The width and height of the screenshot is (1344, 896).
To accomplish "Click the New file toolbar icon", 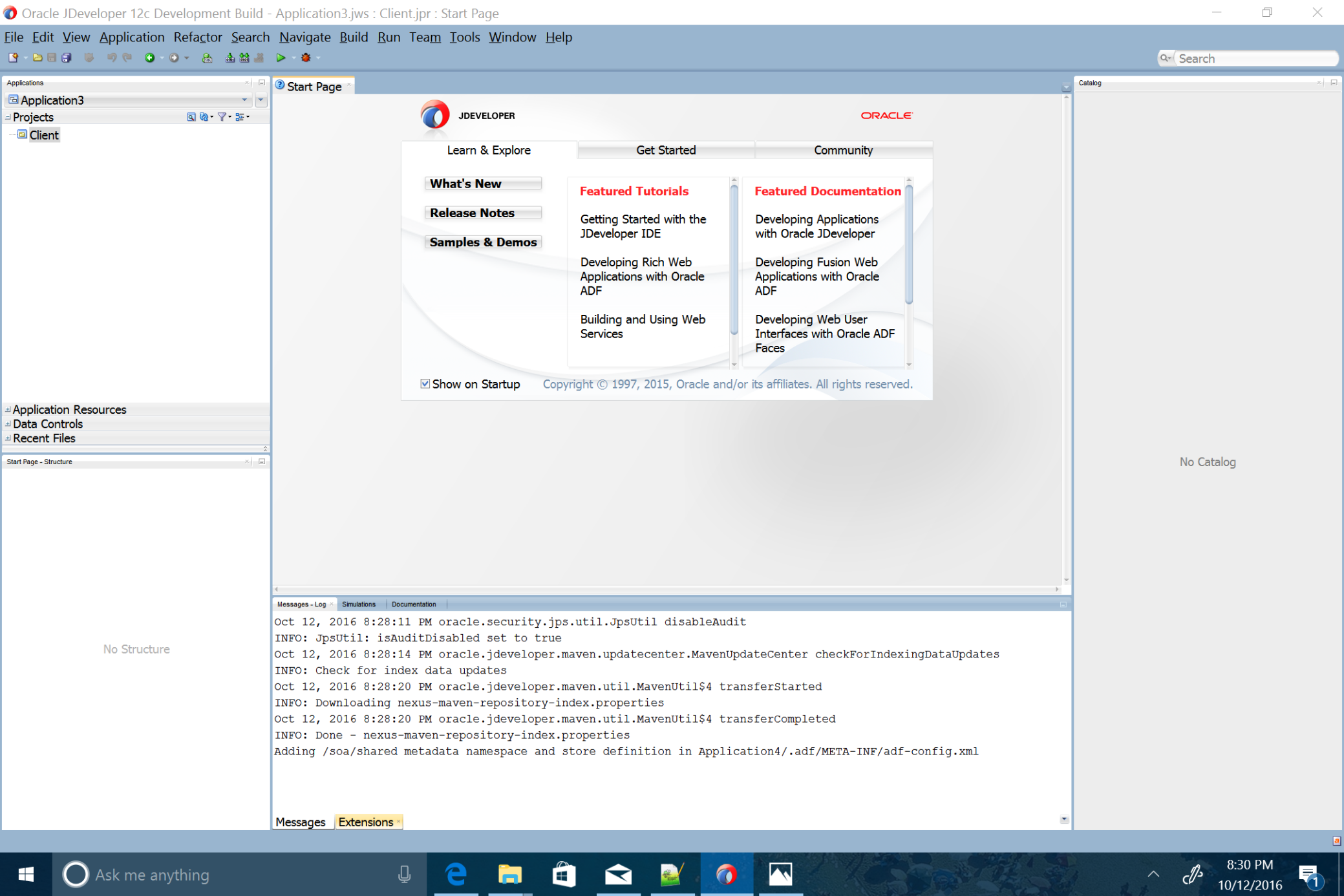I will click(x=13, y=58).
